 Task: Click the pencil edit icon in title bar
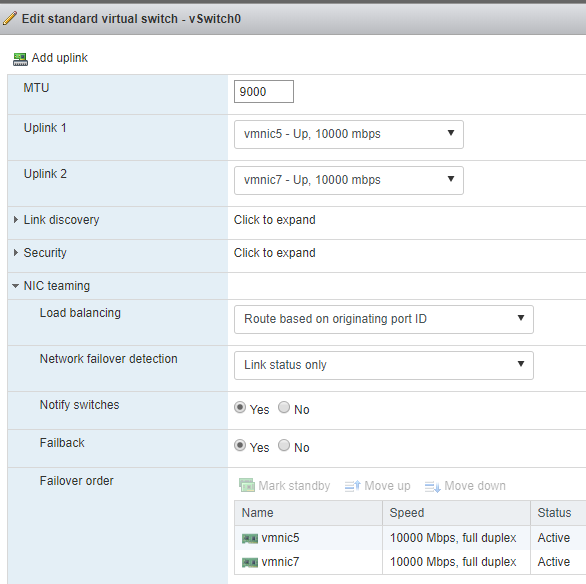point(10,18)
